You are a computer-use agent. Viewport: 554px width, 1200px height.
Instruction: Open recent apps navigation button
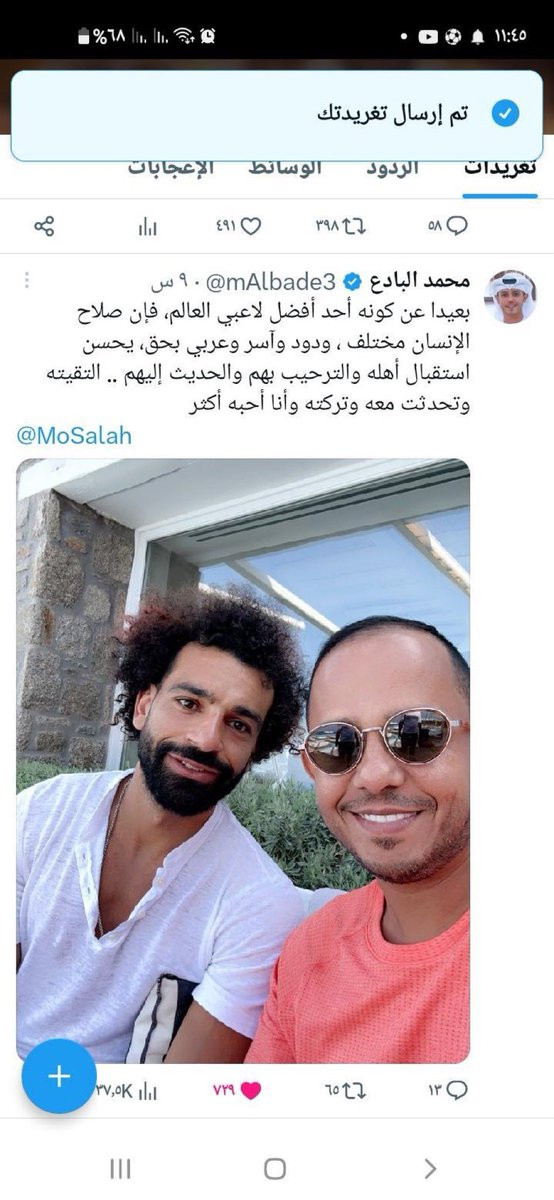[120, 1168]
